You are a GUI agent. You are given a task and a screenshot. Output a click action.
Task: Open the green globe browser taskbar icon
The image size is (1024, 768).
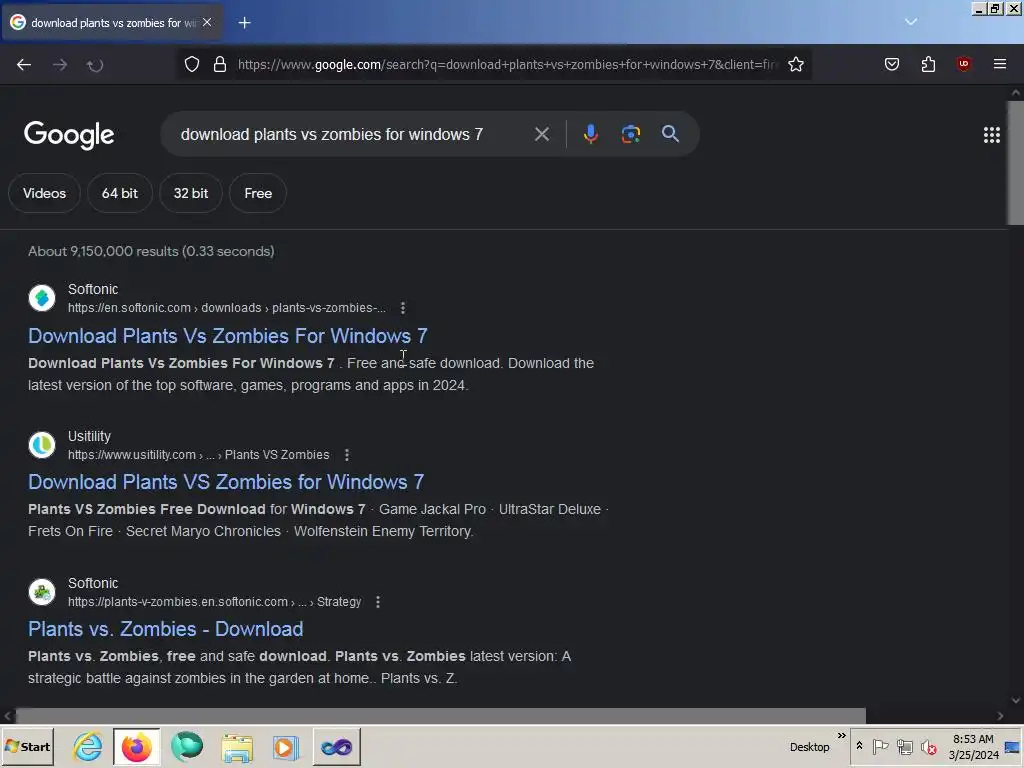(x=187, y=747)
